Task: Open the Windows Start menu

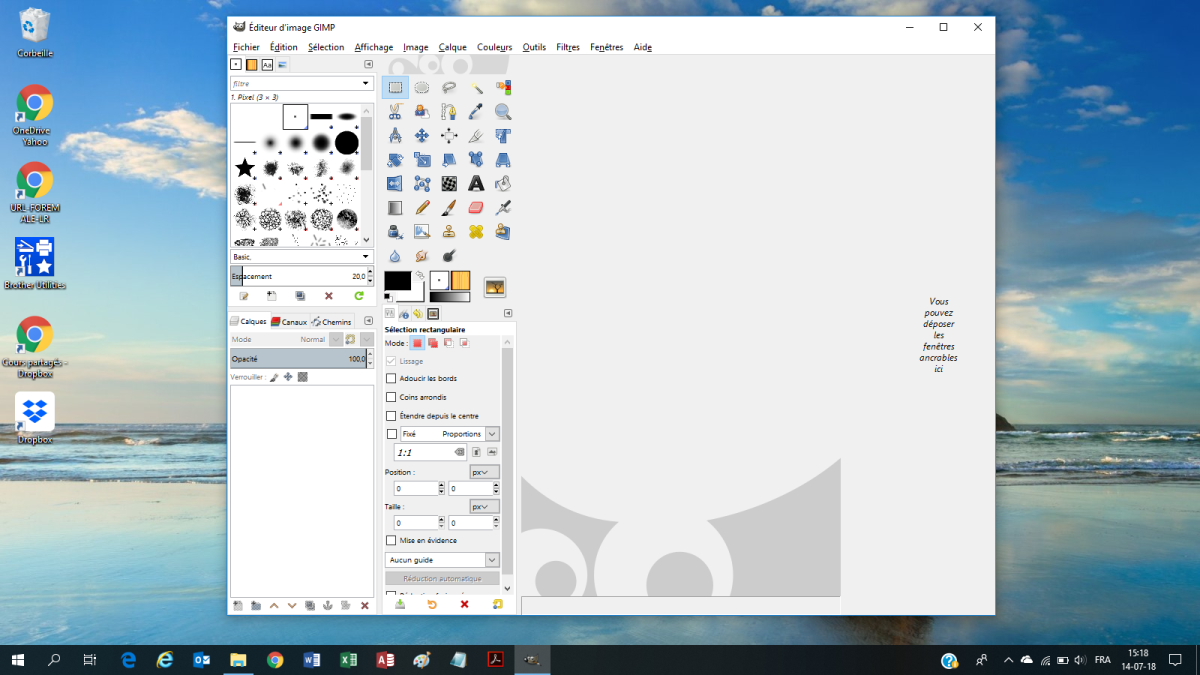Action: pos(18,660)
